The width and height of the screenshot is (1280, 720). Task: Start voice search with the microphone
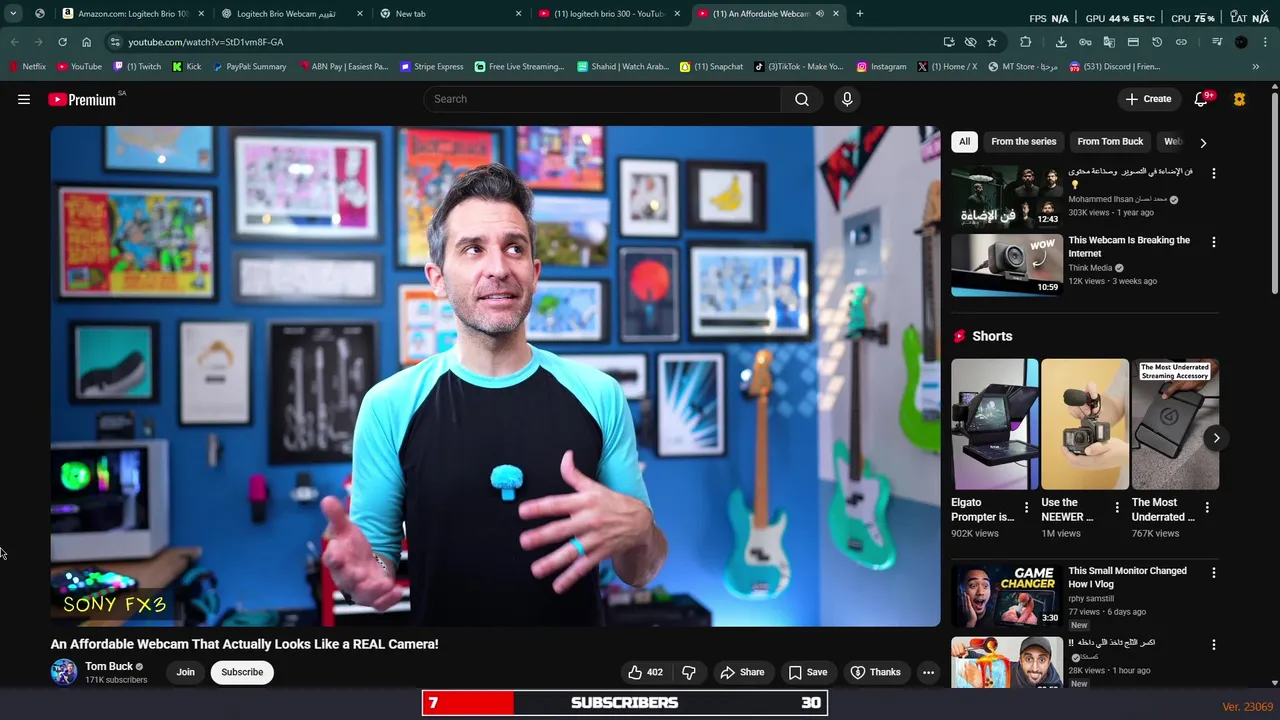coord(847,99)
